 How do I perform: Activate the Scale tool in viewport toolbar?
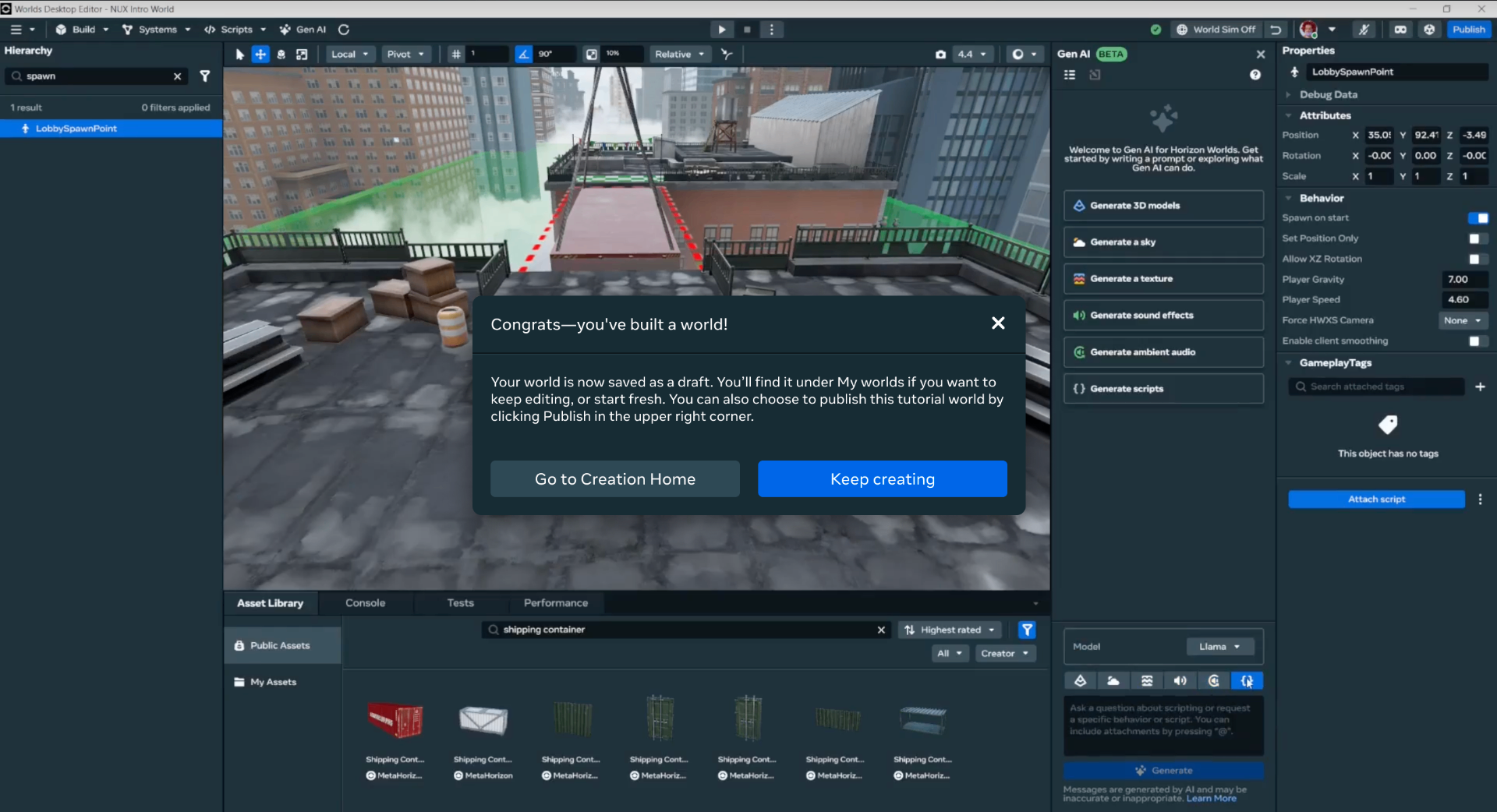point(302,55)
